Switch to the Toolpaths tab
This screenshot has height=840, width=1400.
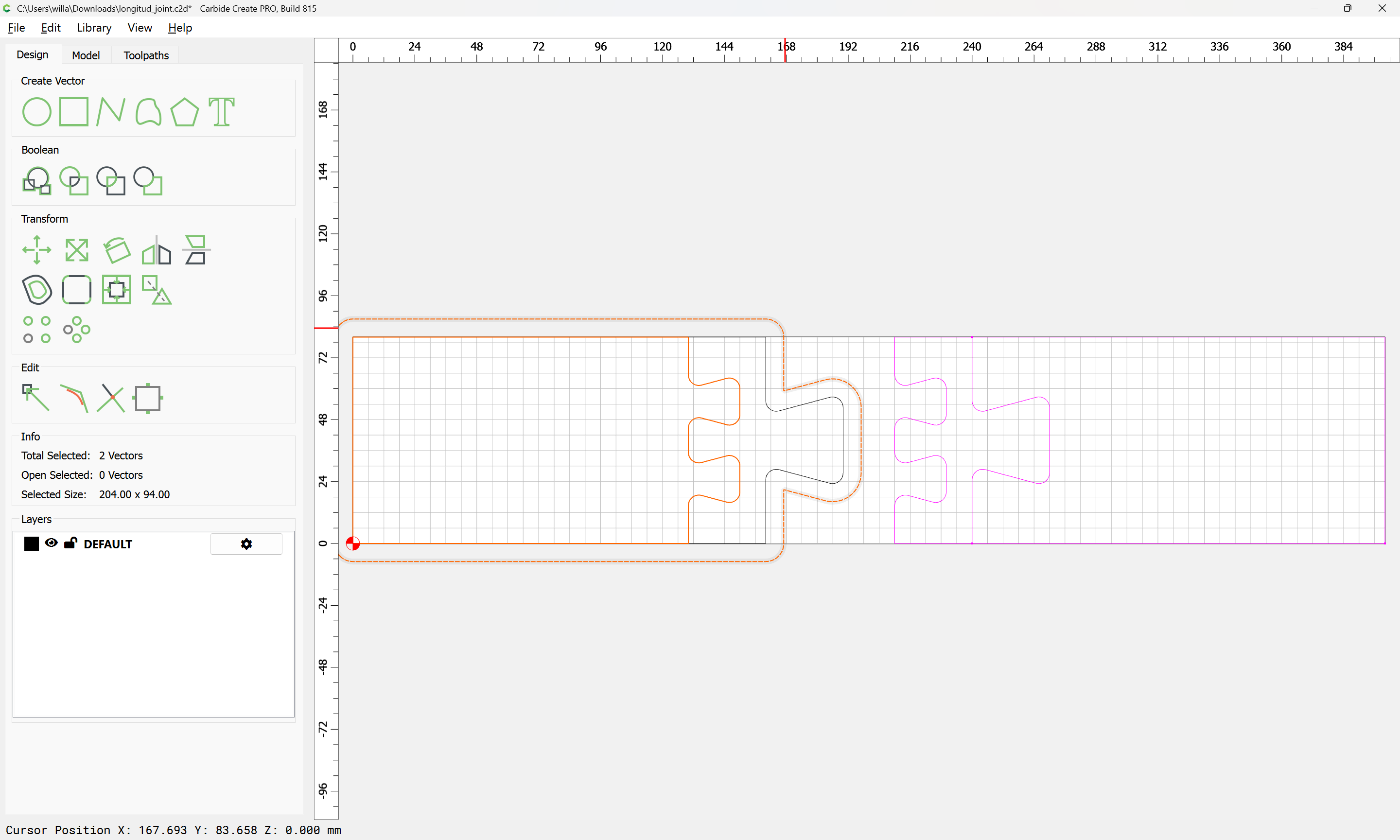pos(146,55)
